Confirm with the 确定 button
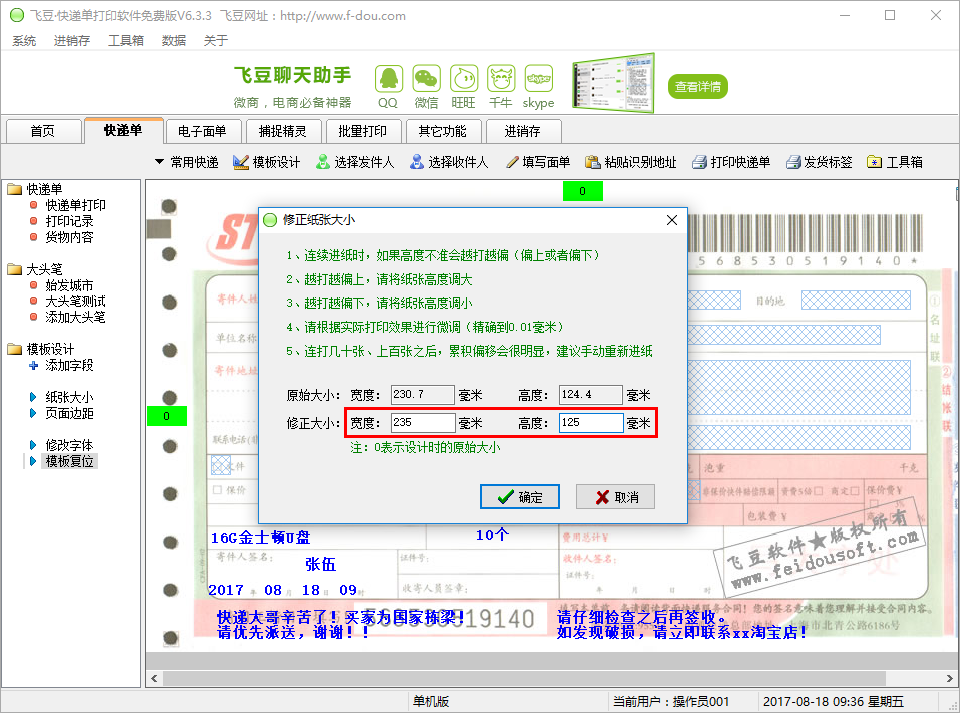960x713 pixels. (x=520, y=497)
